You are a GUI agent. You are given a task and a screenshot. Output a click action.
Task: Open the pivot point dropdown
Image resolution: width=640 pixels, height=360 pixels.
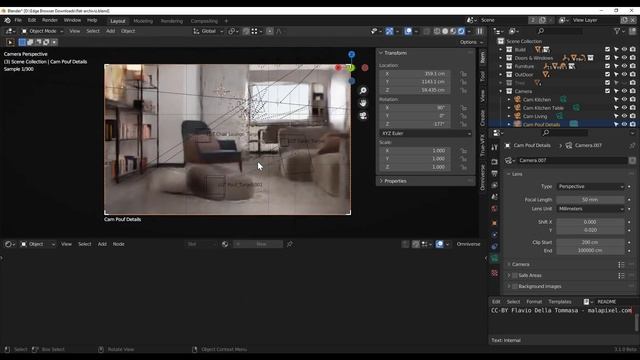tap(233, 31)
